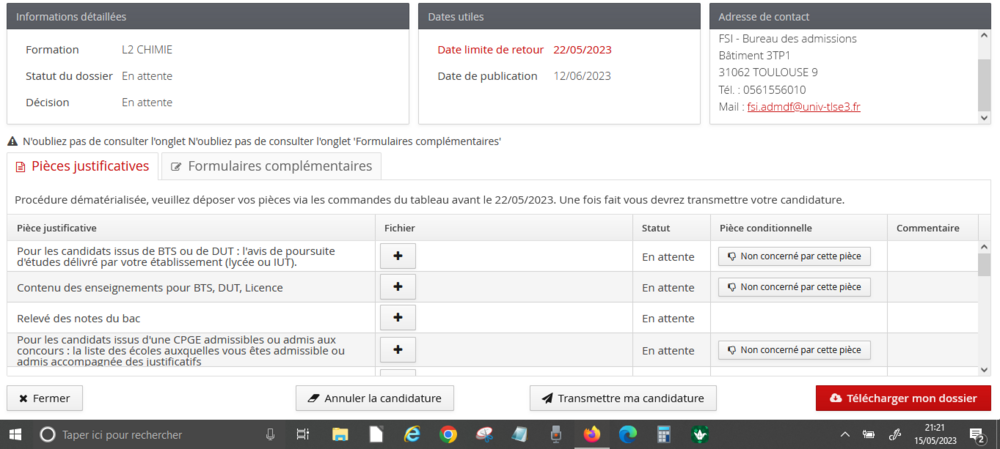Click Transmettre ma candidature button
The width and height of the screenshot is (1000, 449).
coord(623,398)
